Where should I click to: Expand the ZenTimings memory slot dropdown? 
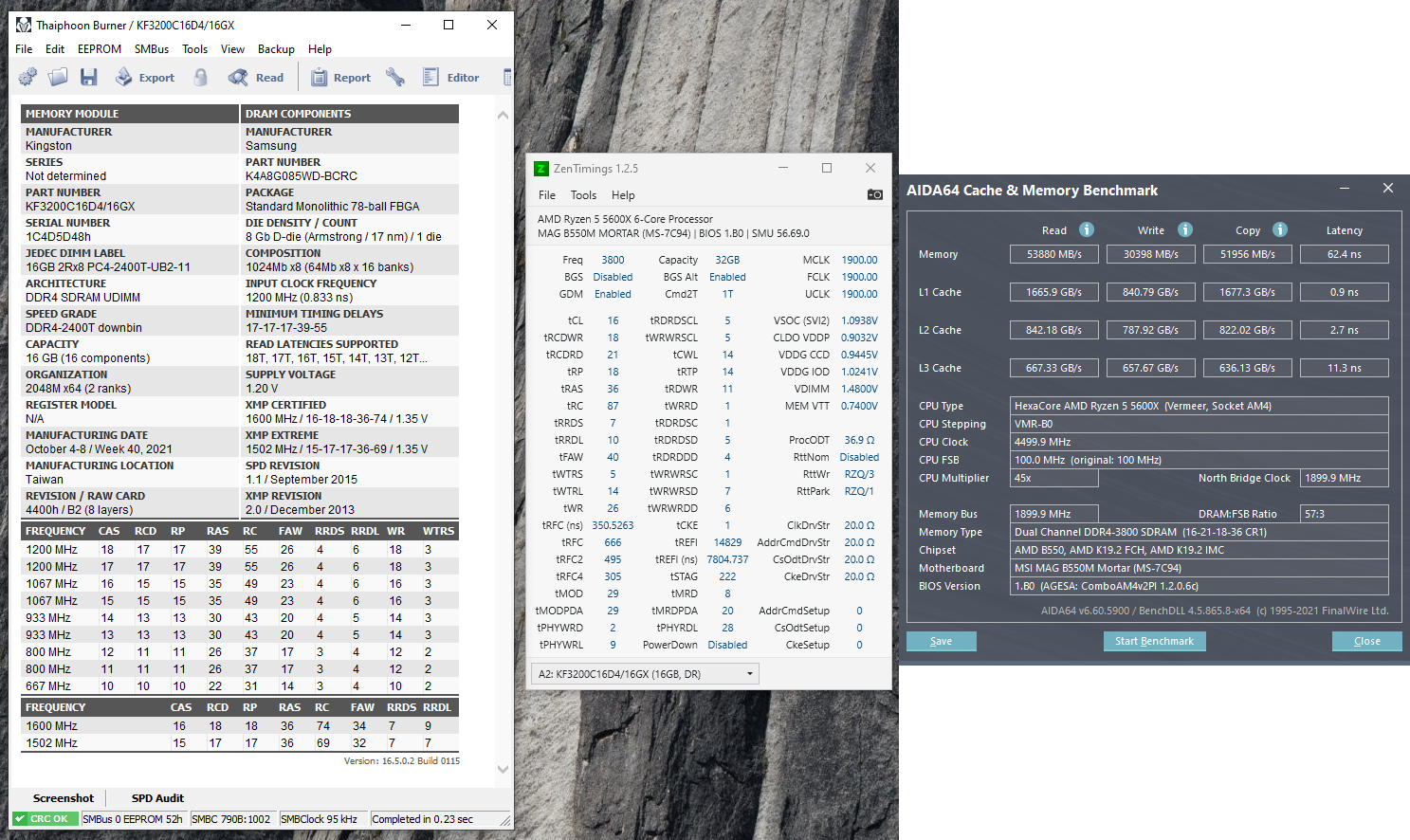646,674
